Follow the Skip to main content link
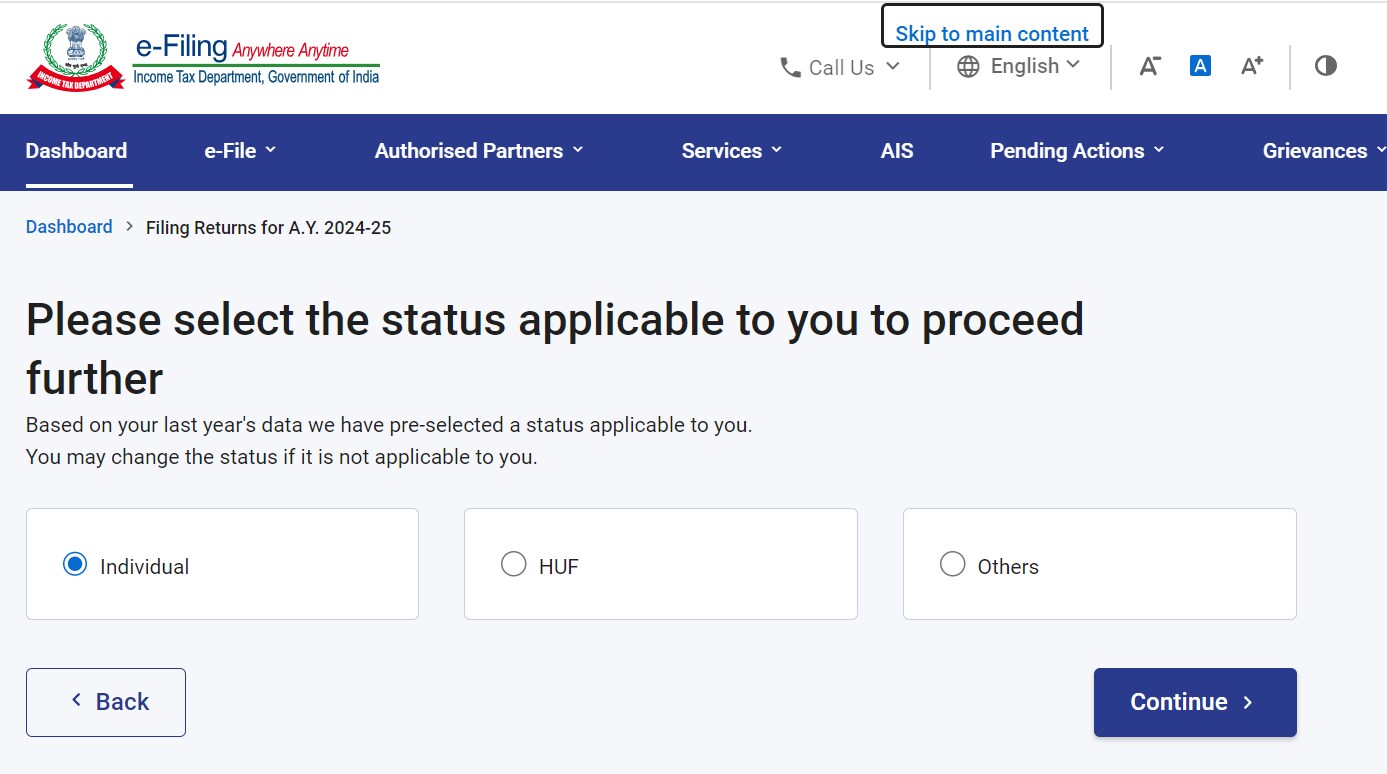Screen dimensions: 1387x774 pos(992,33)
